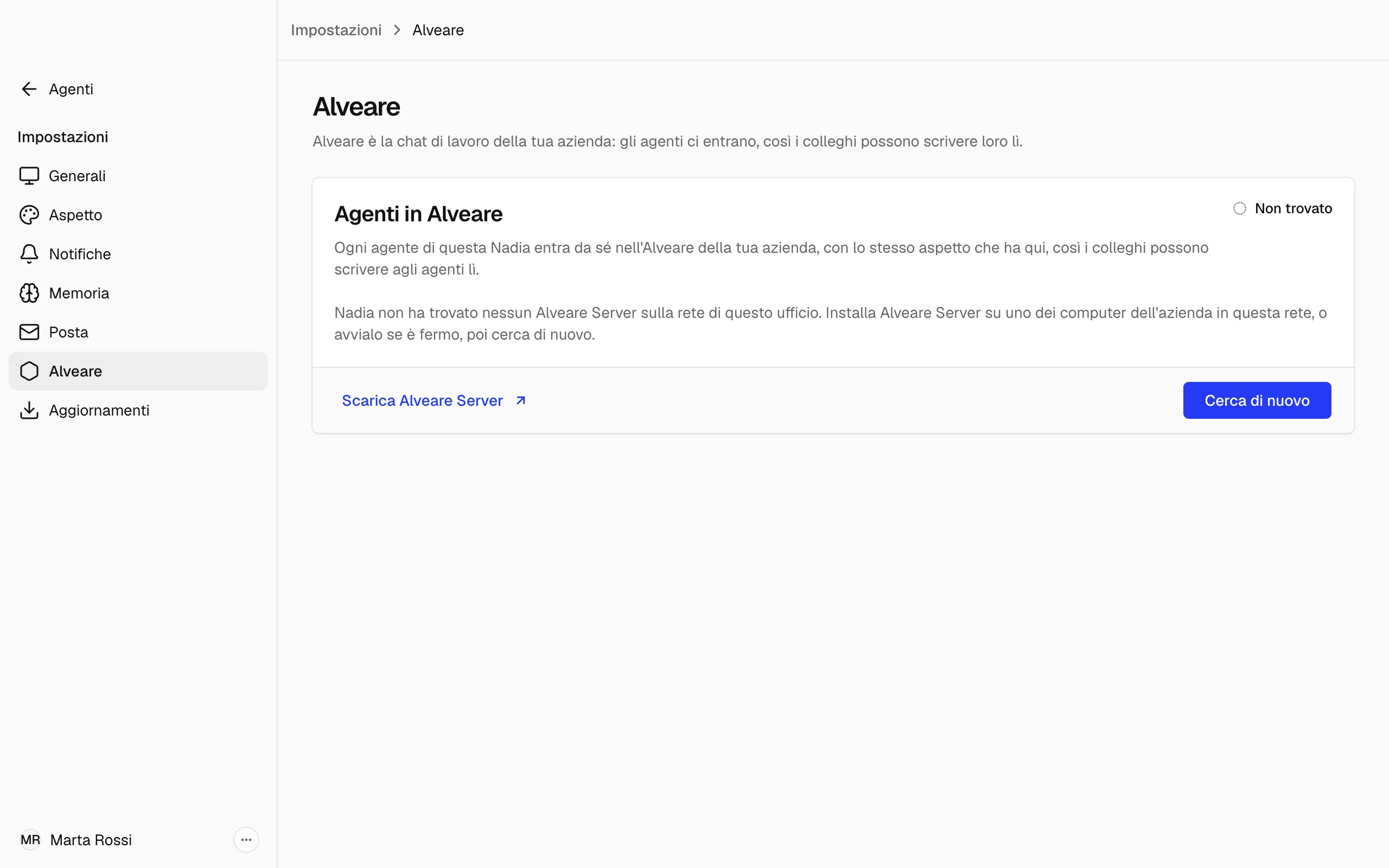Click the Memoria brain icon

(x=29, y=293)
